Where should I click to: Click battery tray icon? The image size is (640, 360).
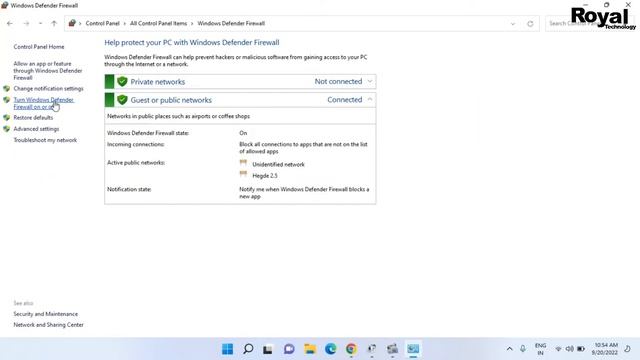(x=581, y=349)
